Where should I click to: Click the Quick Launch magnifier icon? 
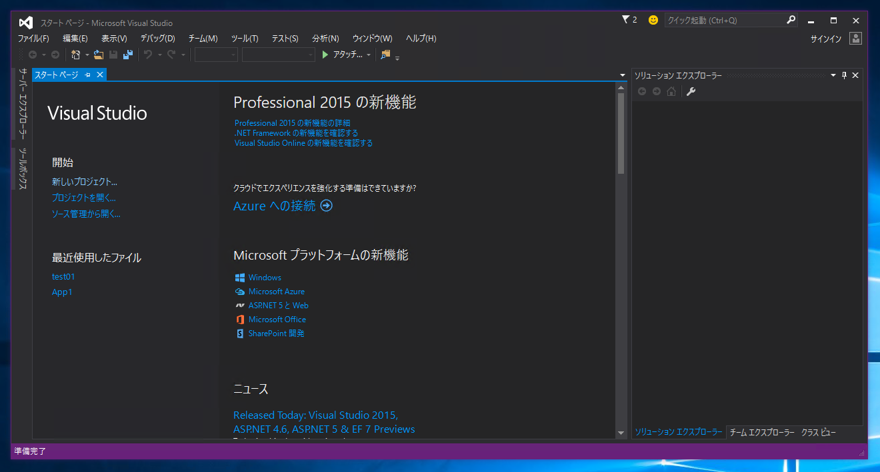tap(791, 20)
